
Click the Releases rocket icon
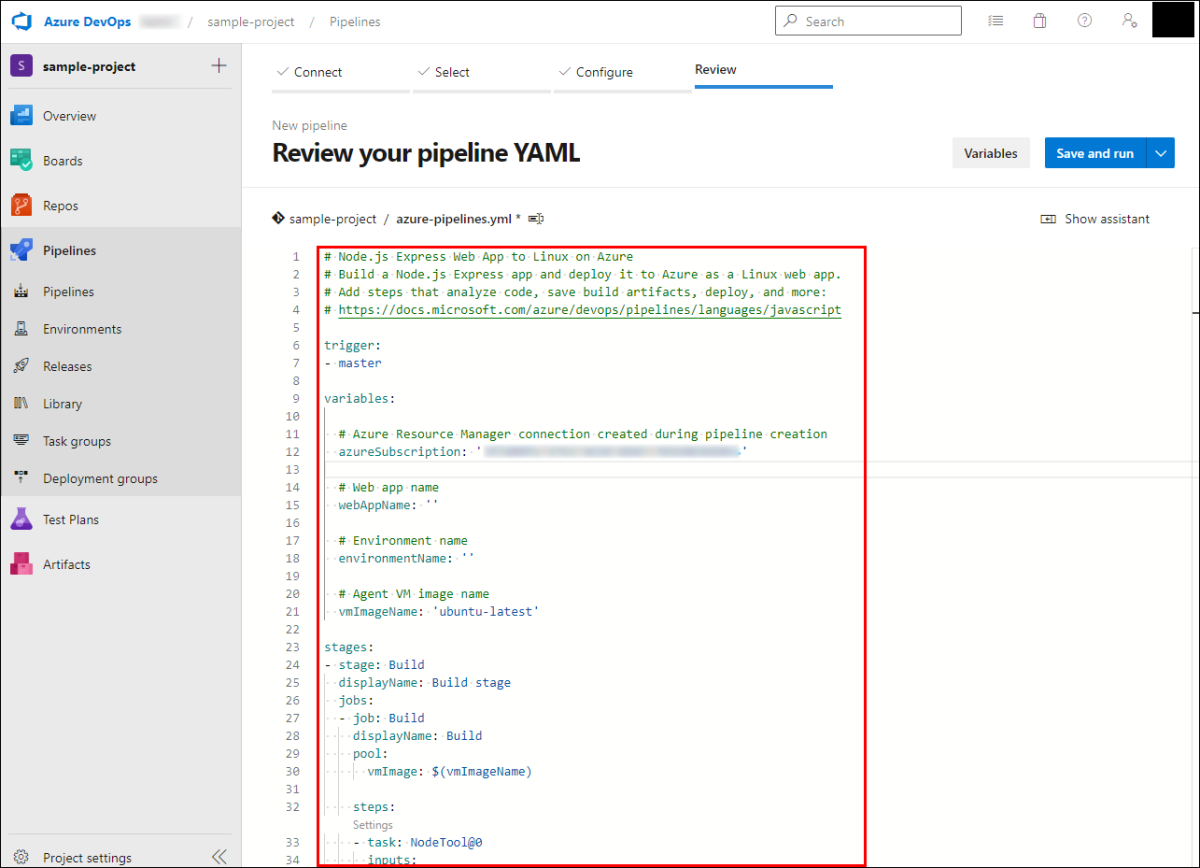pos(21,366)
